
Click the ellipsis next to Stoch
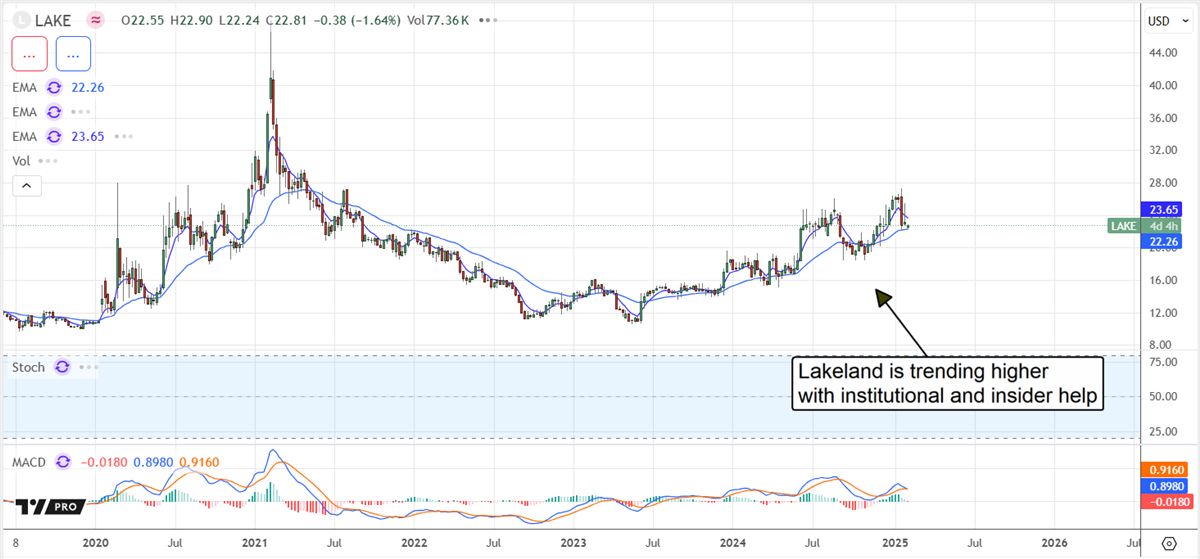point(87,367)
